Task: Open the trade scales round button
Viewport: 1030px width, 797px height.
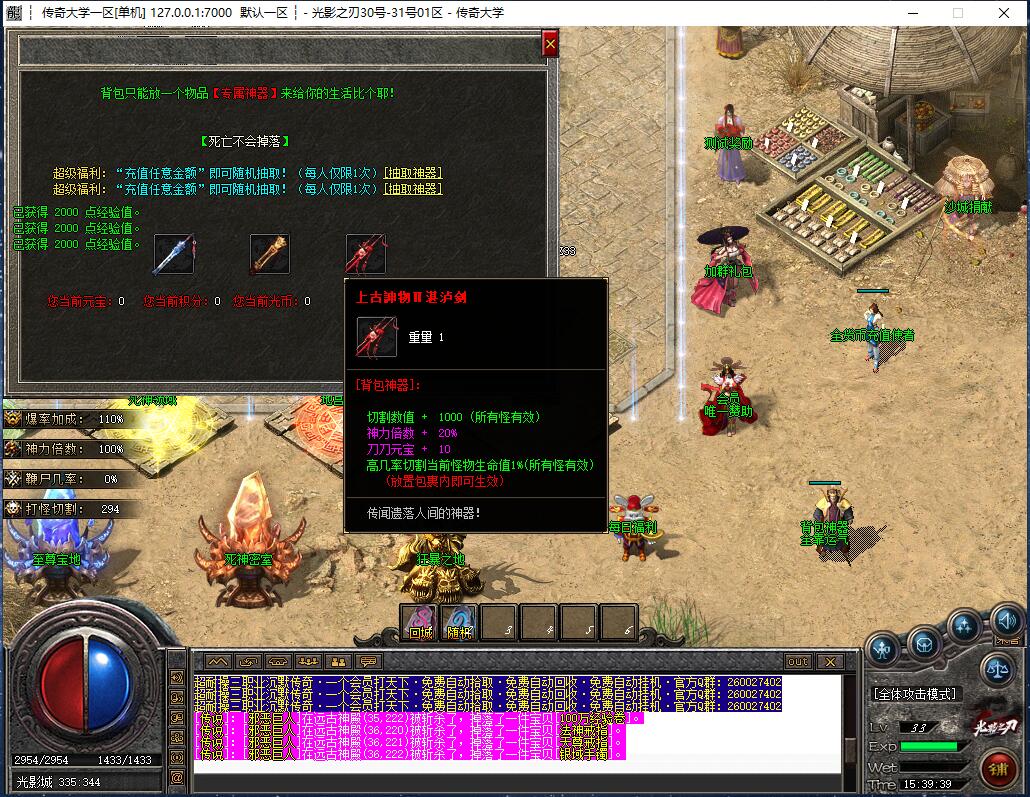Action: click(x=997, y=670)
